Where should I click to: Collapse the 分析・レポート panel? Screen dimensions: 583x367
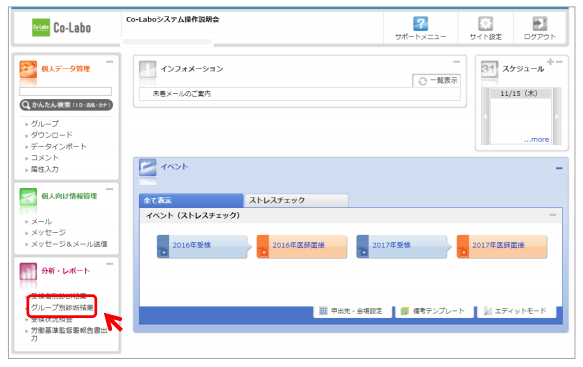109,264
